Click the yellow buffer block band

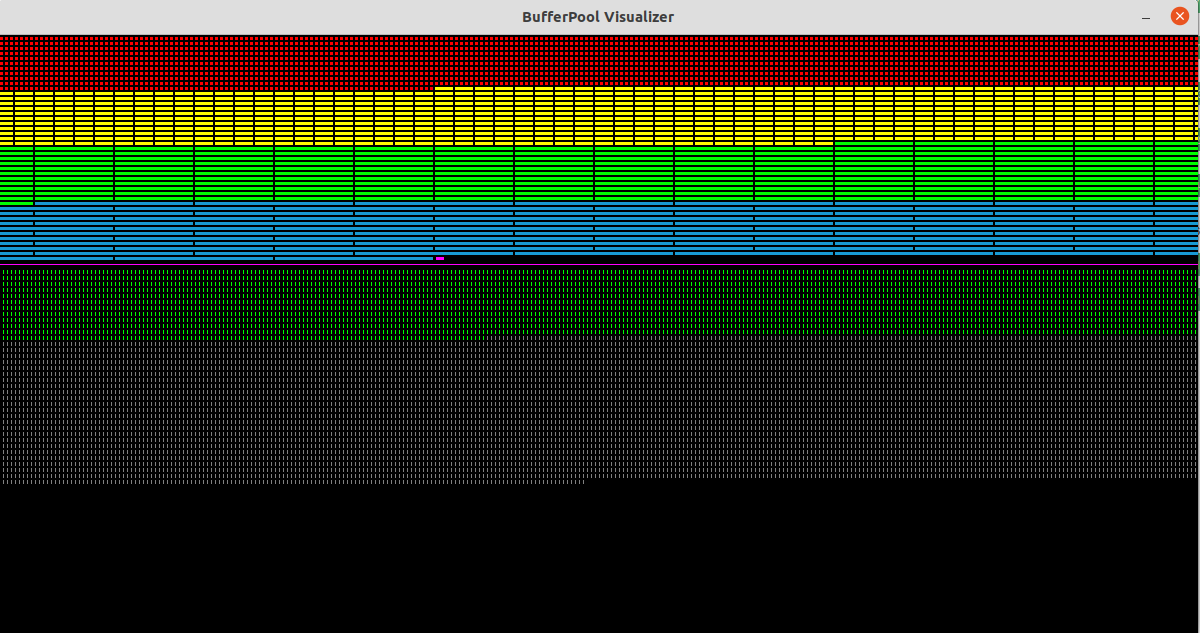click(x=600, y=118)
